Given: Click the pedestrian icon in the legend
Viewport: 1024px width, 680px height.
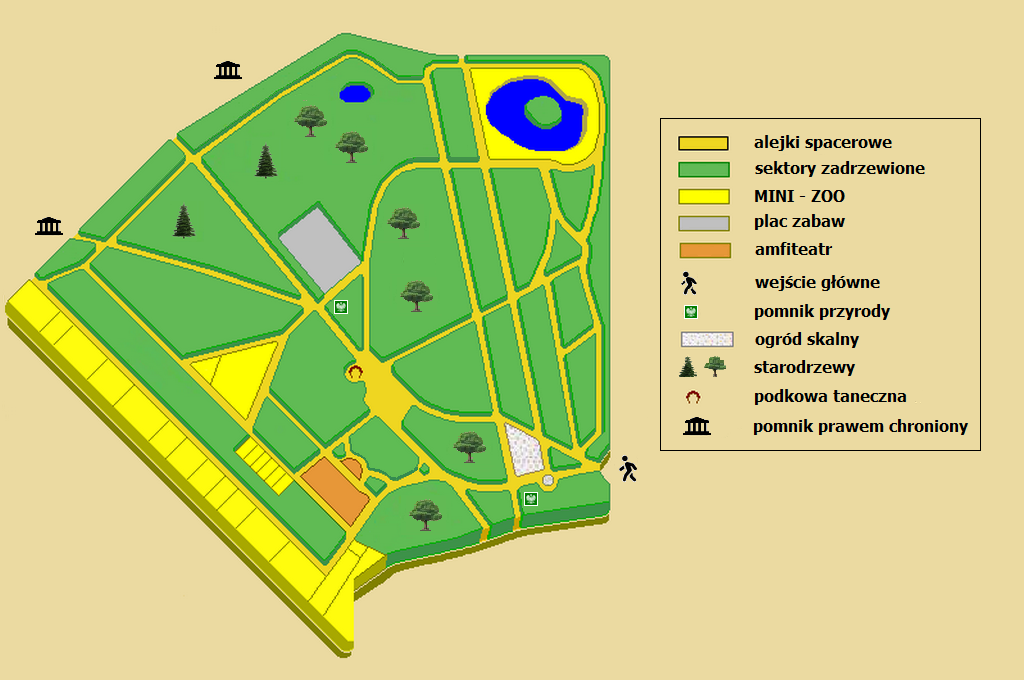Looking at the screenshot, I should point(689,283).
